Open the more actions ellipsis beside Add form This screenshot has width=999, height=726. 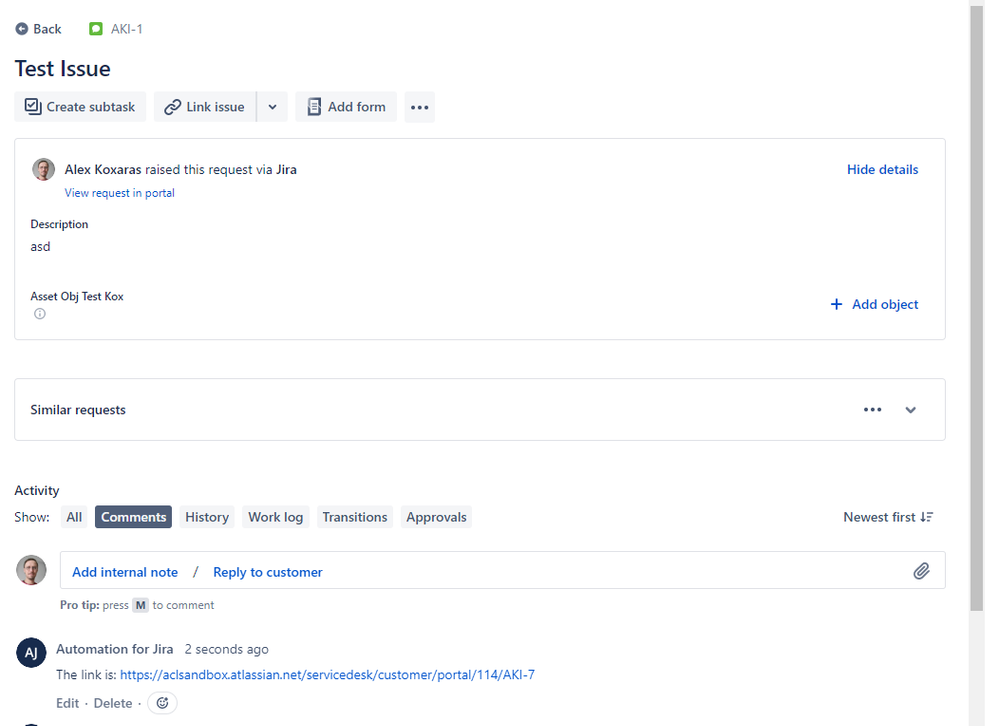point(419,107)
